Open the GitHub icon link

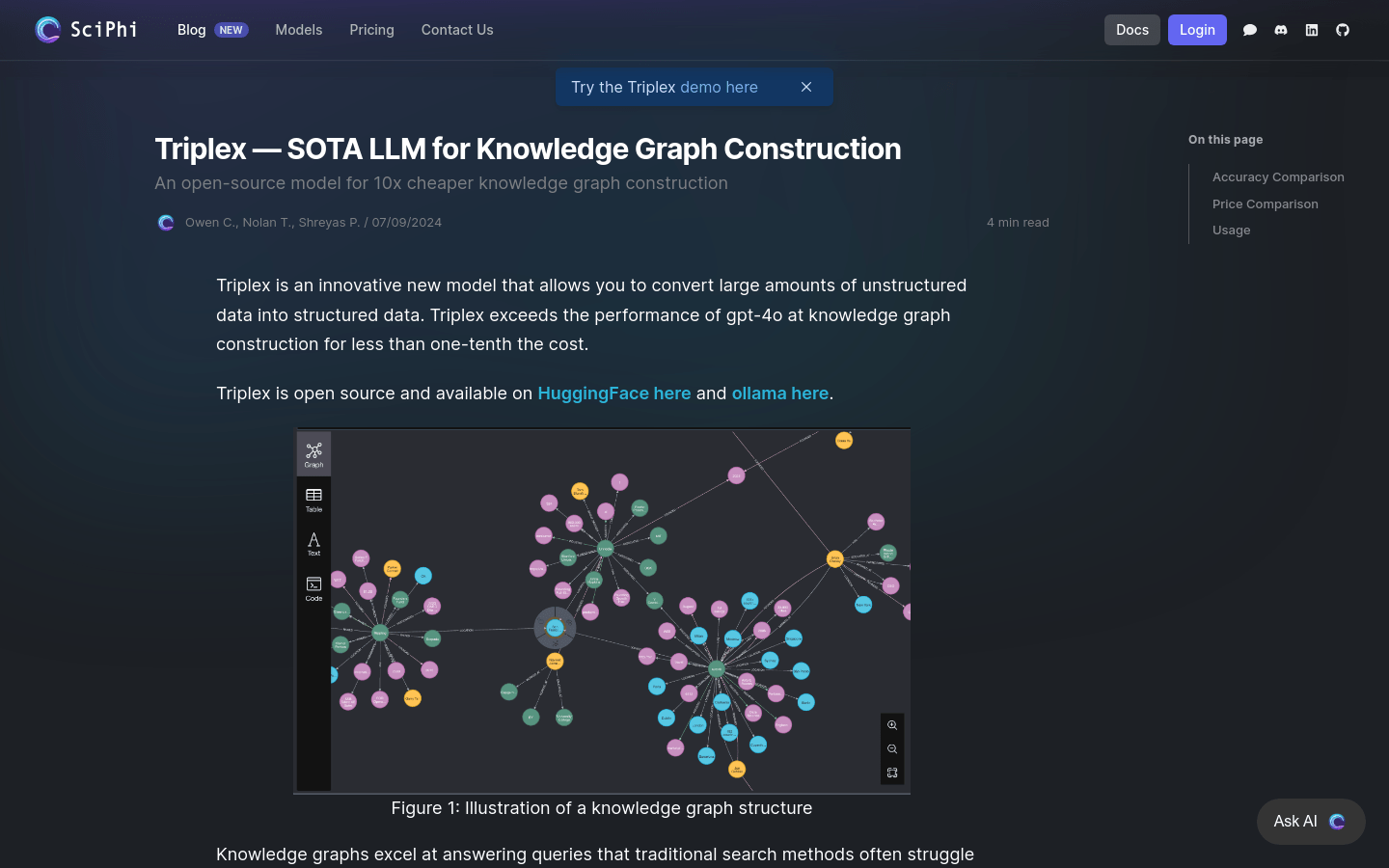coord(1343,30)
